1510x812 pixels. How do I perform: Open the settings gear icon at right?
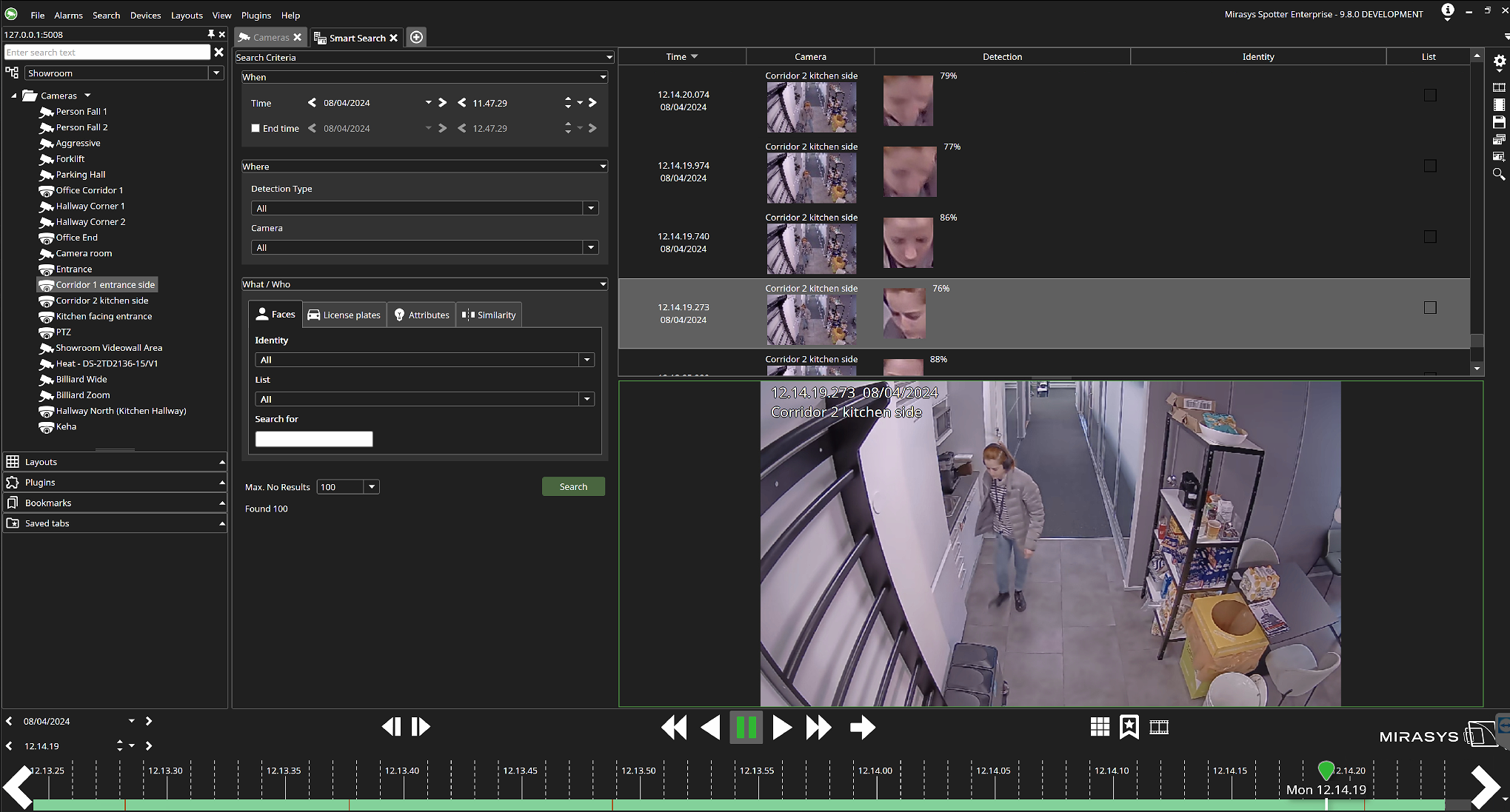click(x=1499, y=61)
